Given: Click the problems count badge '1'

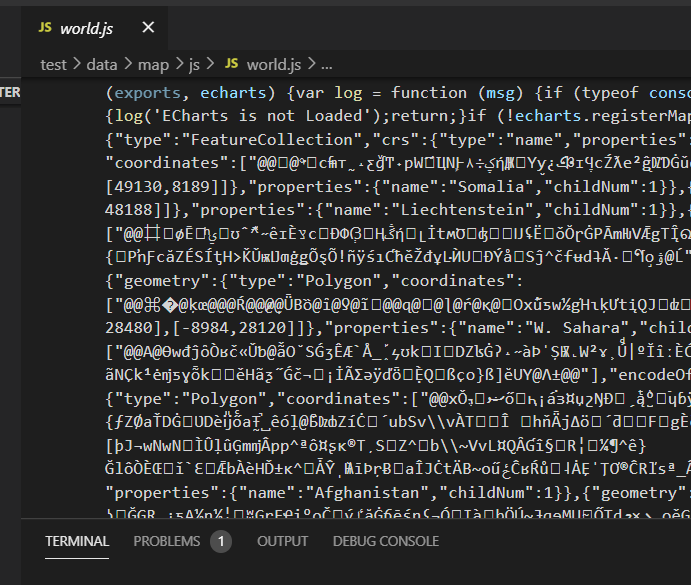Looking at the screenshot, I should [221, 541].
